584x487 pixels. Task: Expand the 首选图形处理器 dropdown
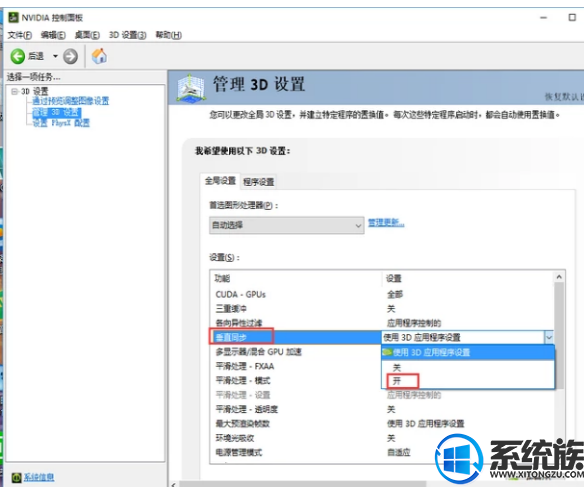click(x=286, y=225)
